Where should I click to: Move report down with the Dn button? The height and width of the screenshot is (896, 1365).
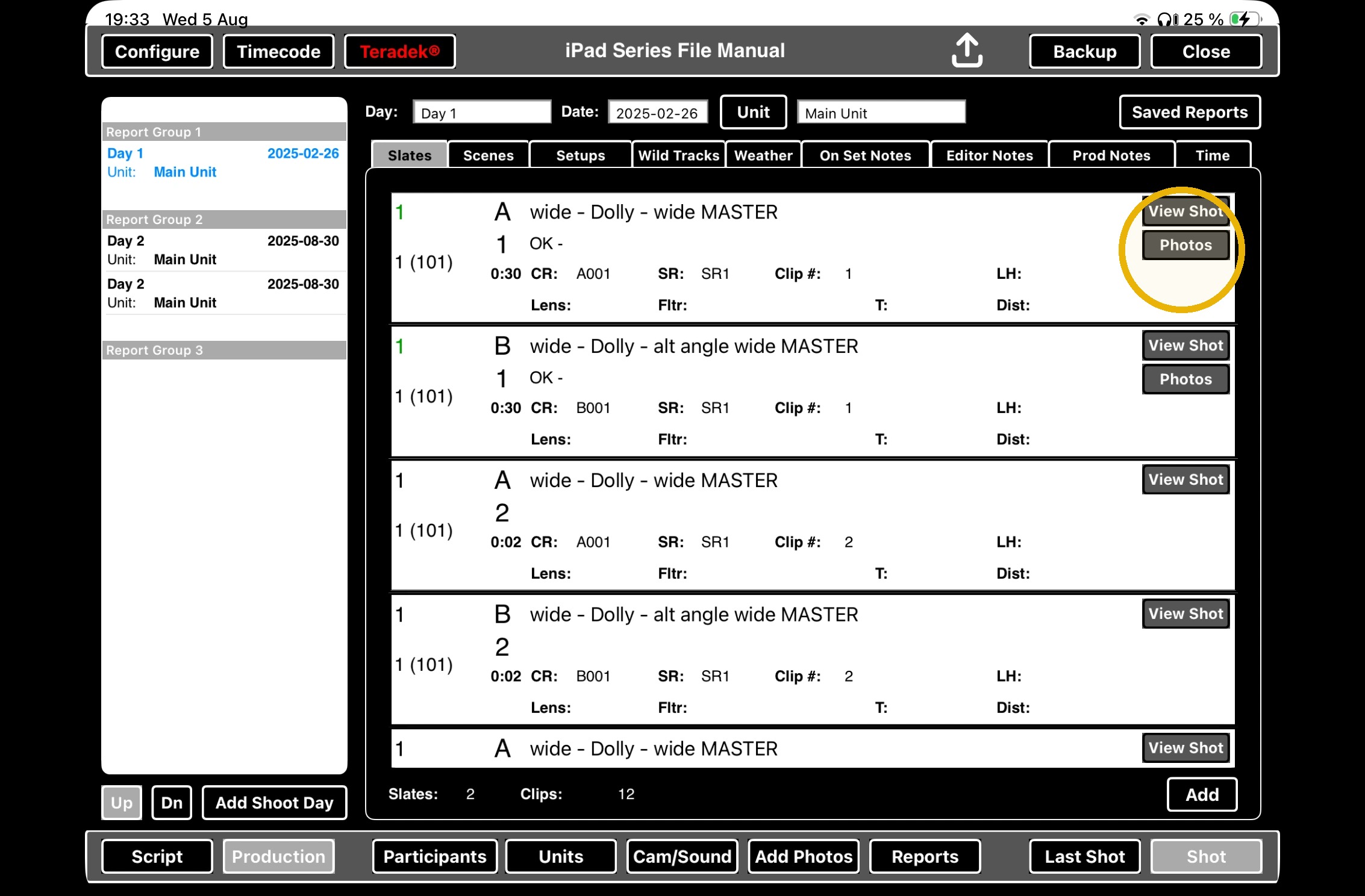click(x=172, y=803)
